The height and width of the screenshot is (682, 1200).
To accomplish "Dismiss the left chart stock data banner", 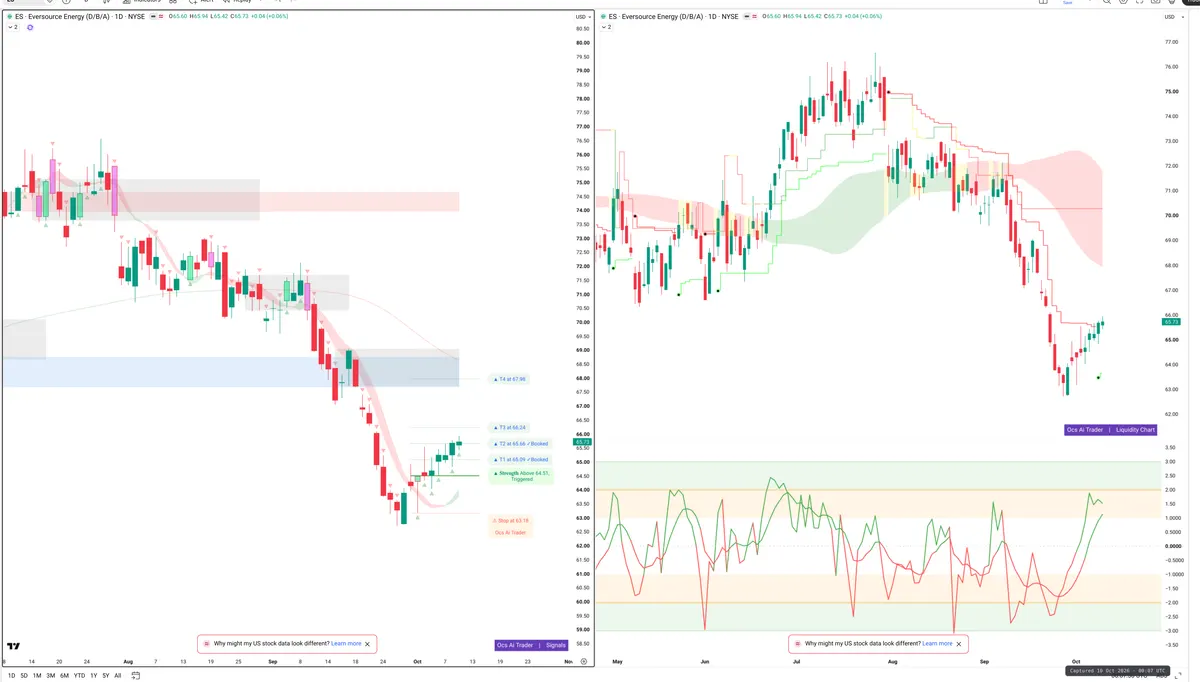I will [368, 644].
